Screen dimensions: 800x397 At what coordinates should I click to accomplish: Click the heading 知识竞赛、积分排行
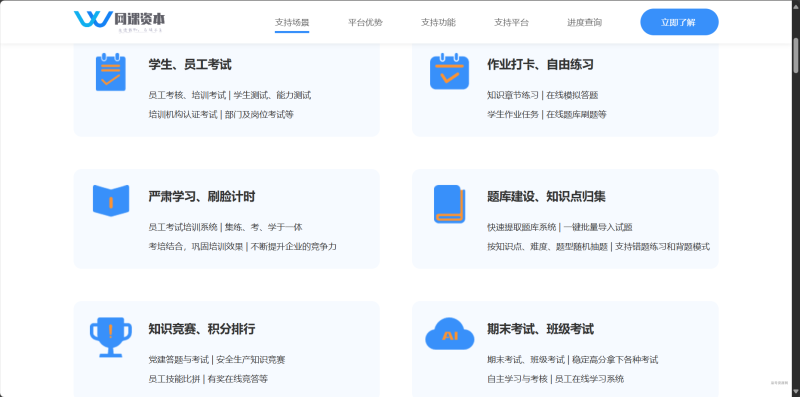click(x=202, y=329)
